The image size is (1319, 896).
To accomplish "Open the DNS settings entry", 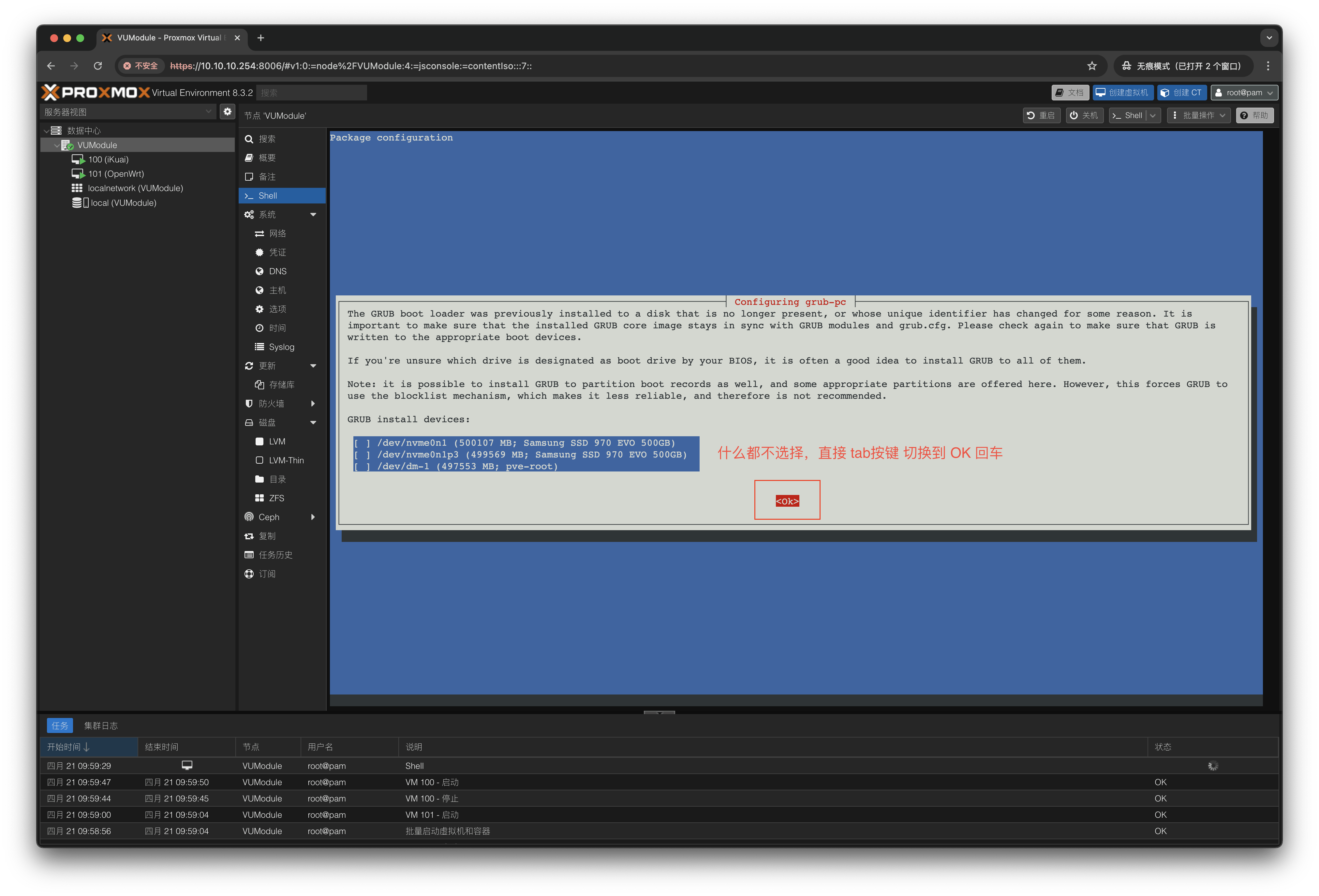I will coord(277,271).
